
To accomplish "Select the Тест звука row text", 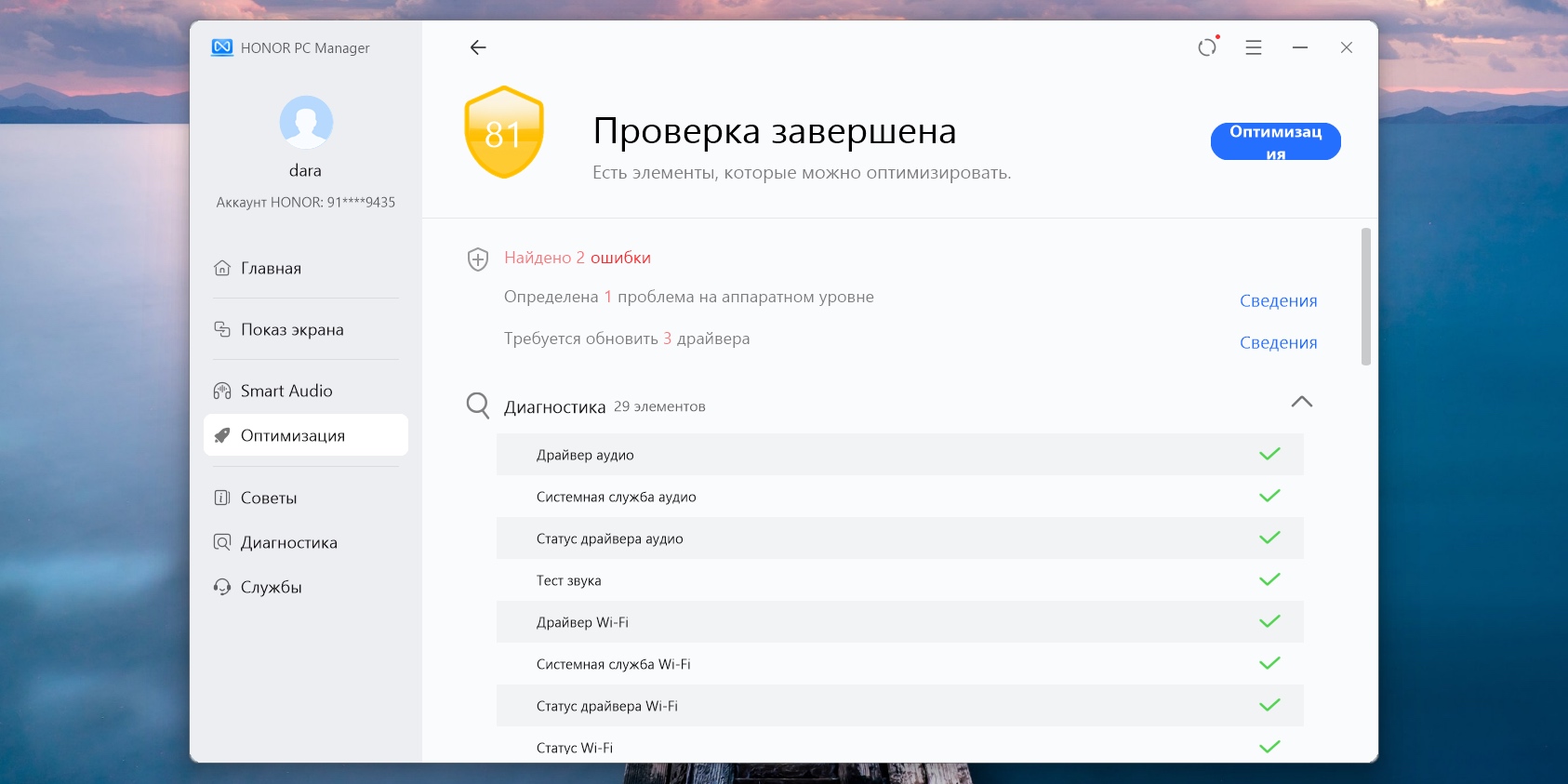I will [x=569, y=580].
